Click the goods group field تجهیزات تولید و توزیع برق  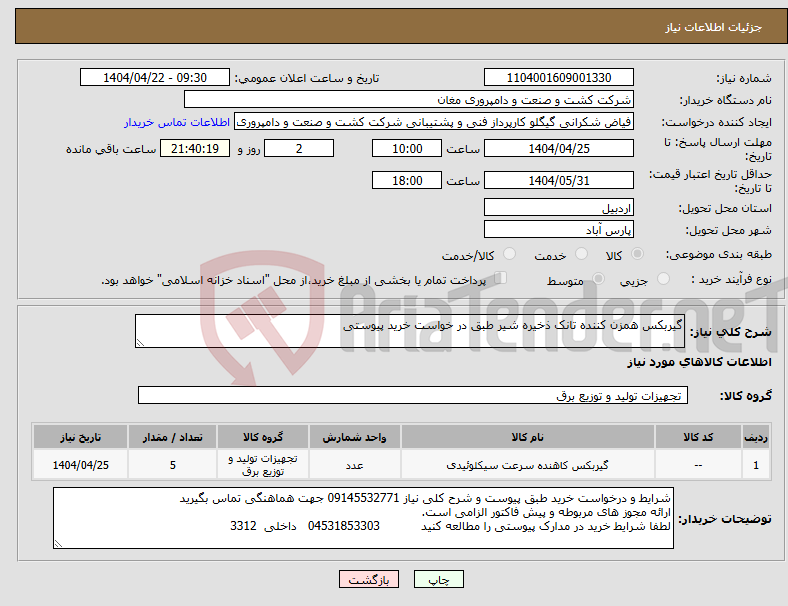[413, 395]
